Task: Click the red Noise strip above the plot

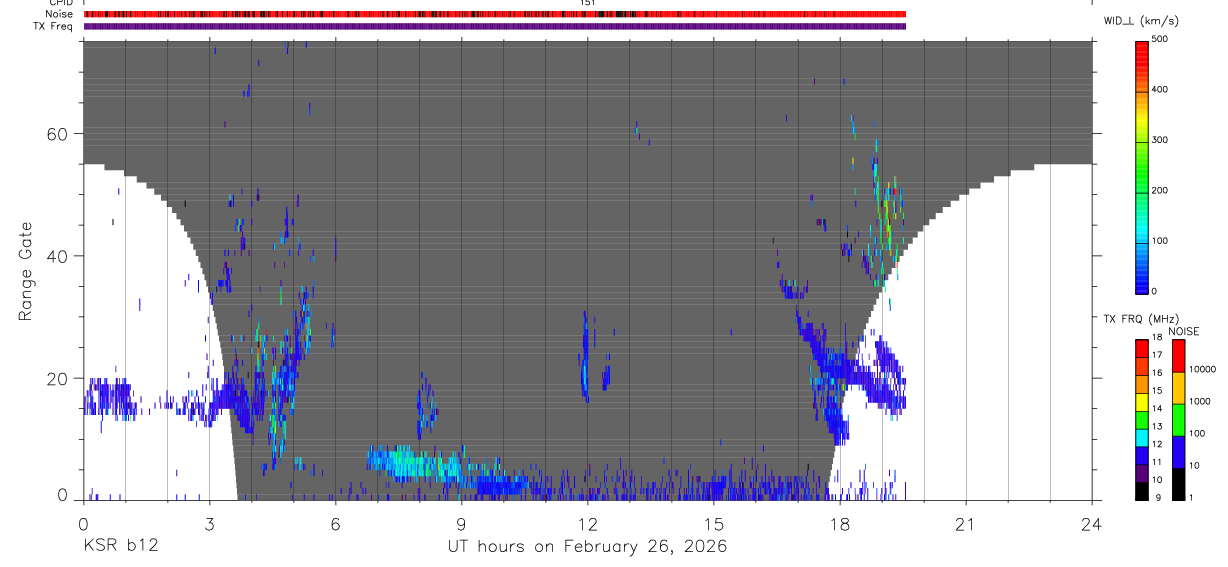Action: click(494, 14)
